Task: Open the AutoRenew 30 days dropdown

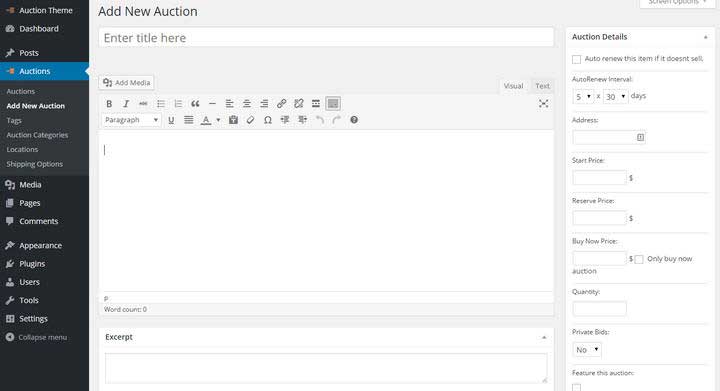Action: click(615, 96)
